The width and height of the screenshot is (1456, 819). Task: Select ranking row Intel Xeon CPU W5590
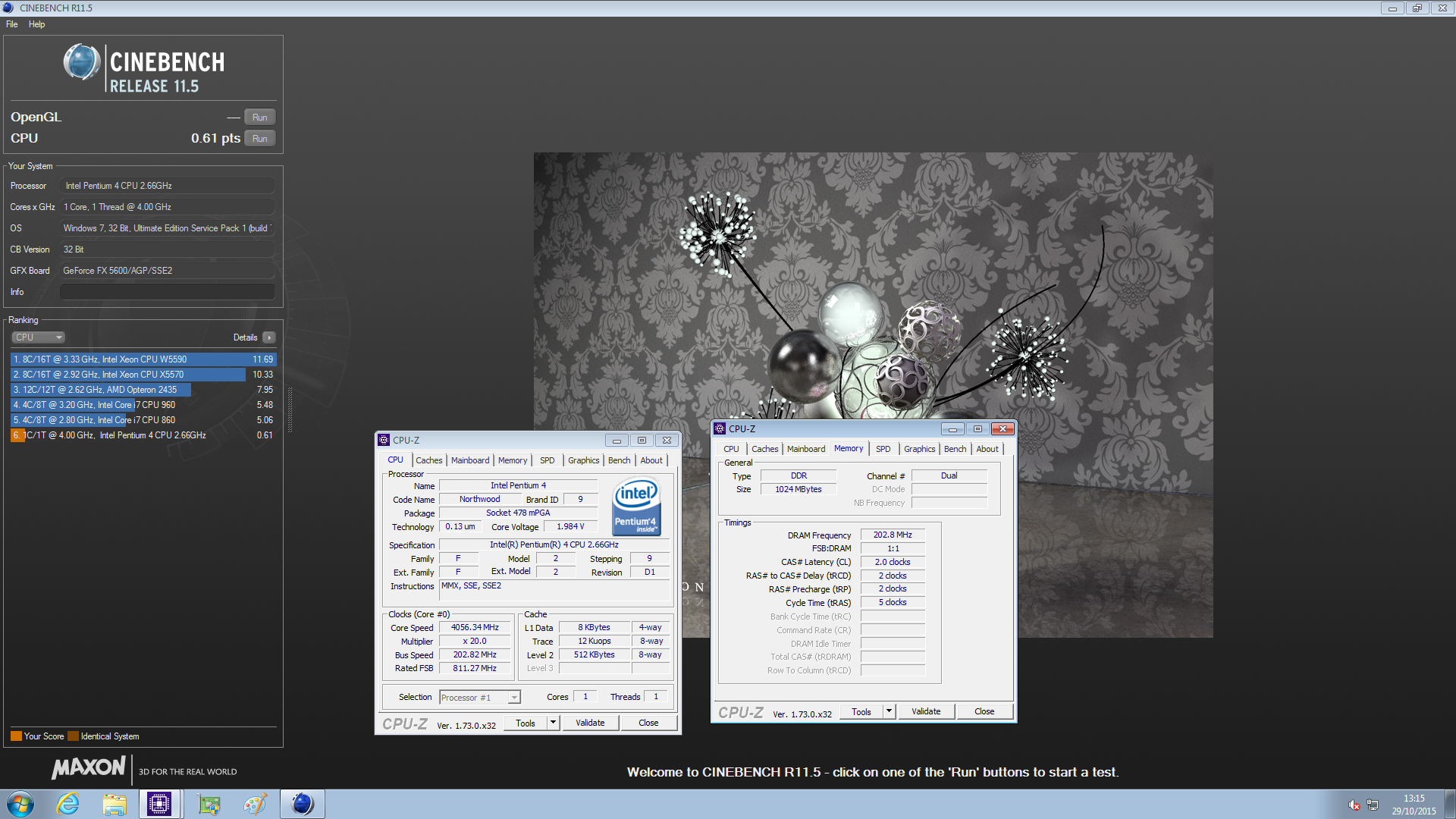(x=143, y=359)
